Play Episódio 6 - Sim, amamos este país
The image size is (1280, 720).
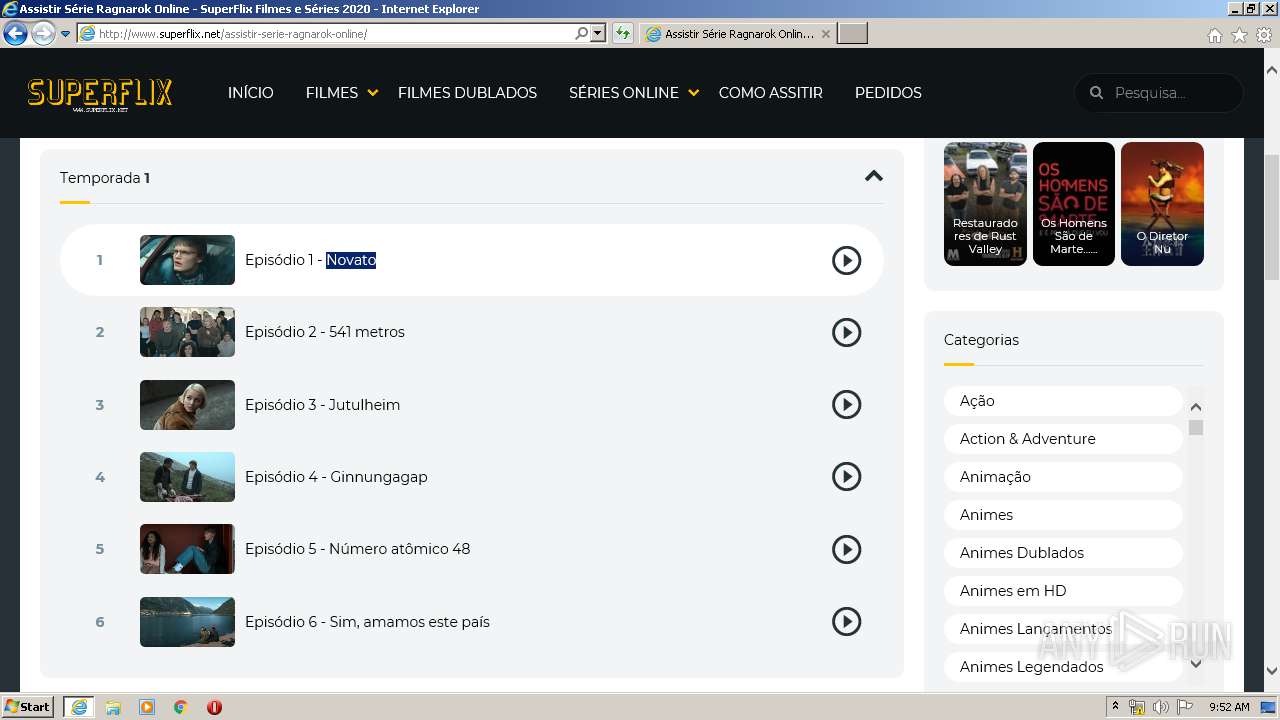coord(846,622)
